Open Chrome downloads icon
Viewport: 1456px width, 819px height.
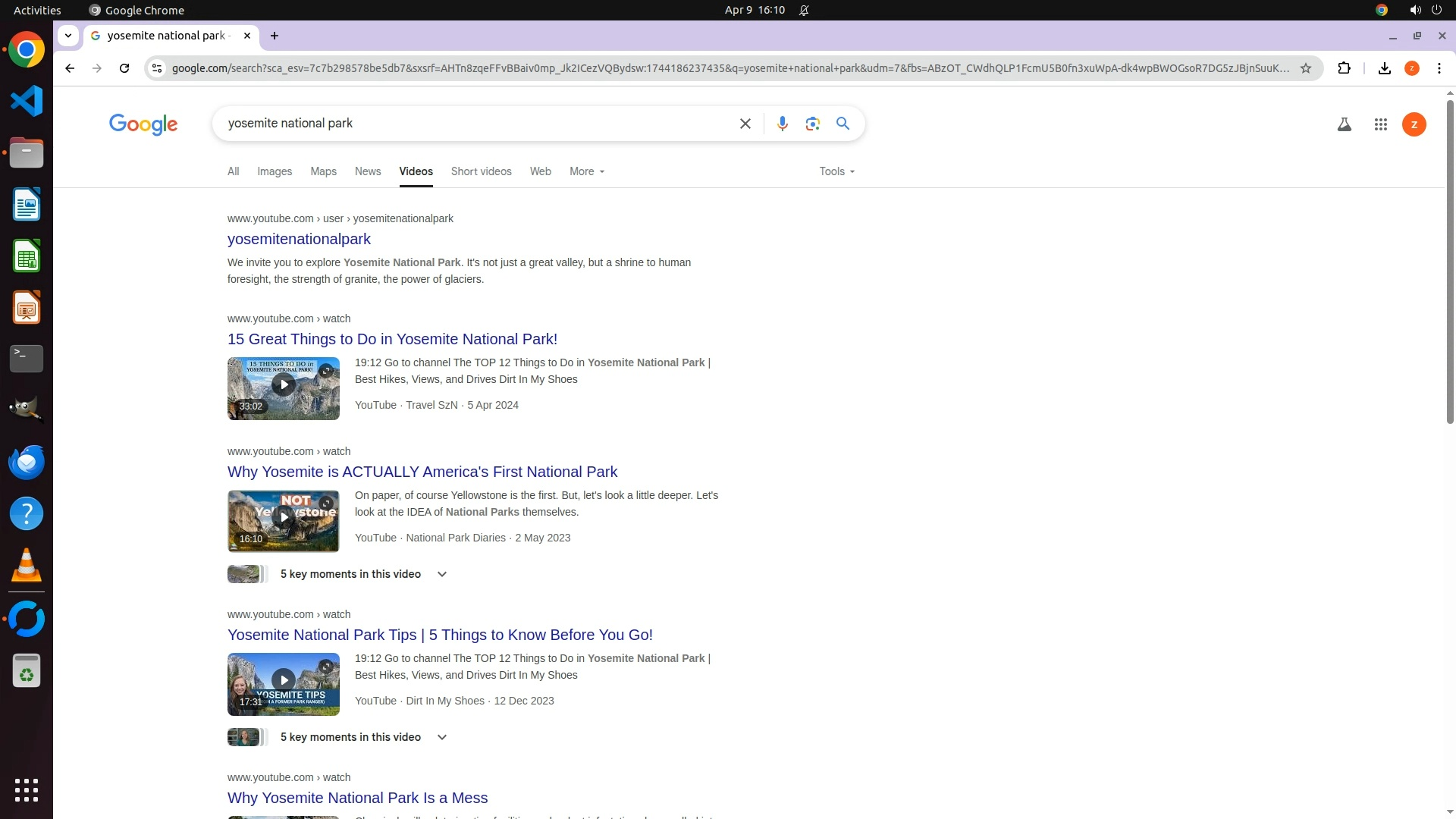(x=1384, y=68)
